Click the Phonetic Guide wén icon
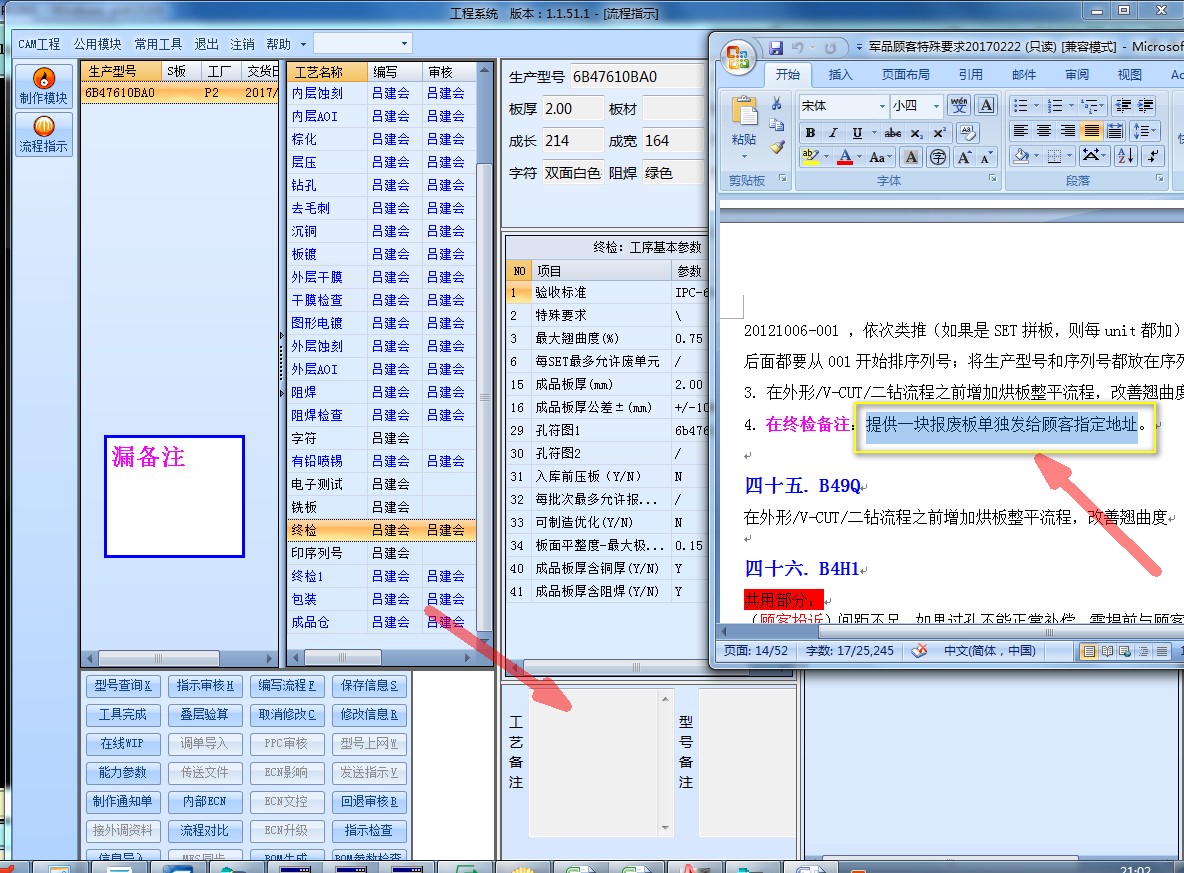This screenshot has width=1184, height=873. pyautogui.click(x=959, y=105)
